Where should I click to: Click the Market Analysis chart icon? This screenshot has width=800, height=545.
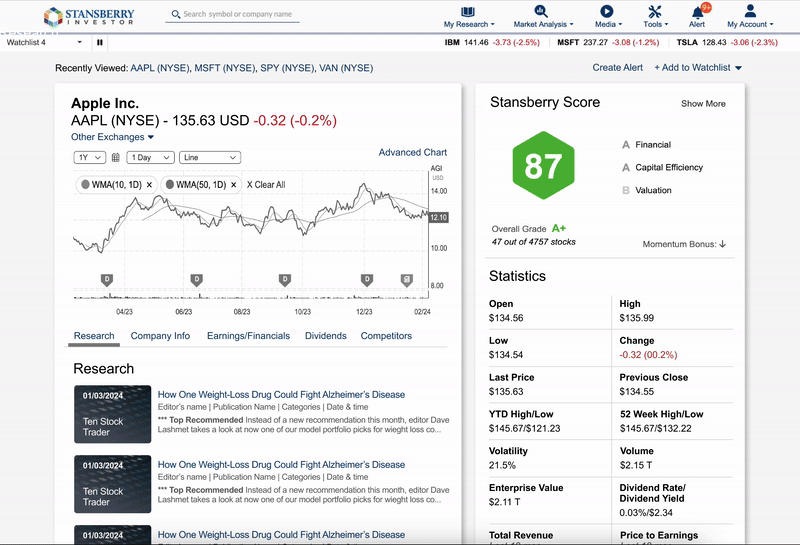541,11
